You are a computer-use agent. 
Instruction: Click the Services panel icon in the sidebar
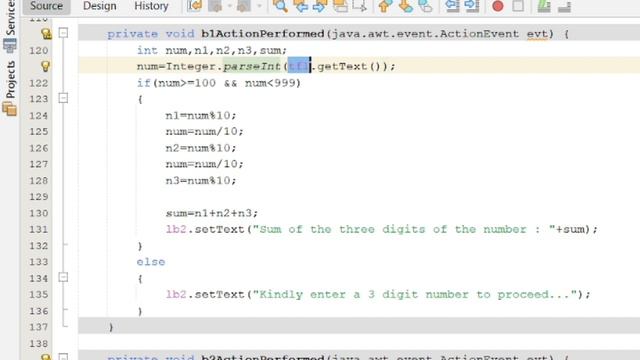[10, 46]
